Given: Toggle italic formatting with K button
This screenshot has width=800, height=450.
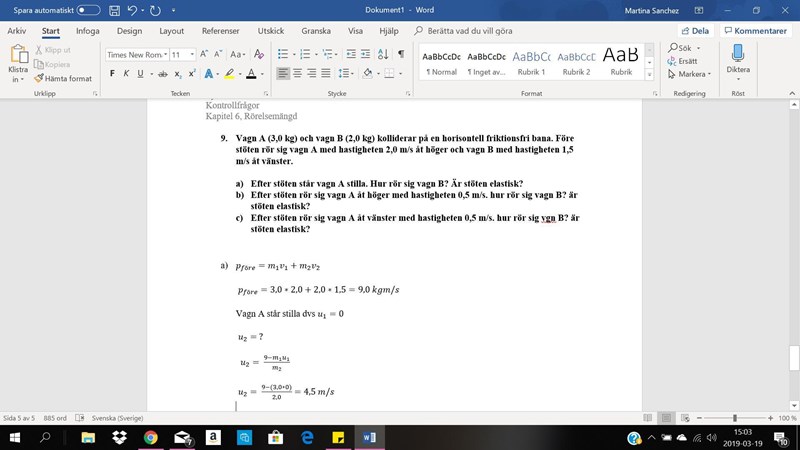Looking at the screenshot, I should (126, 74).
